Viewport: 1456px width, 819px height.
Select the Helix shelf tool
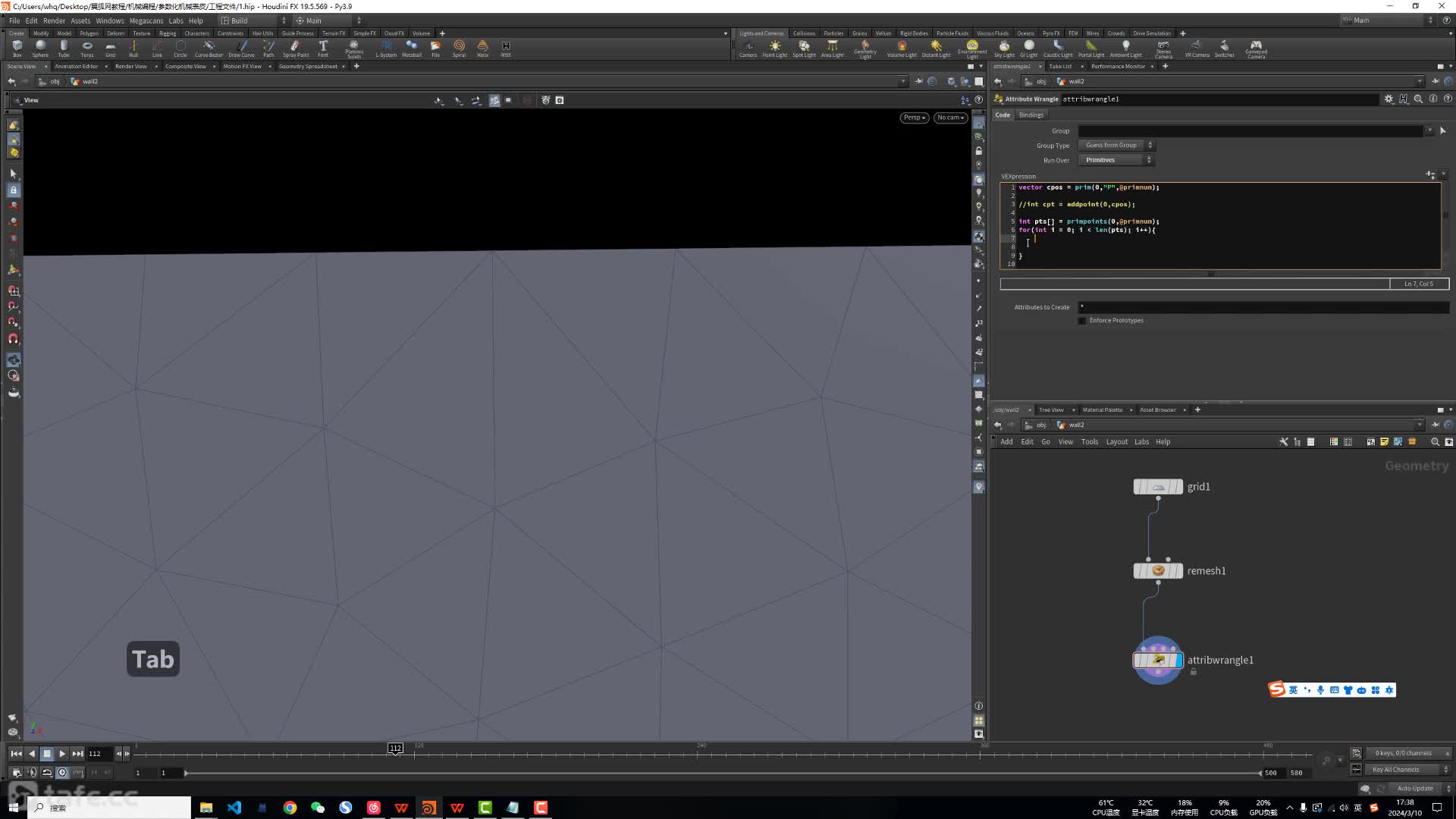coord(482,49)
